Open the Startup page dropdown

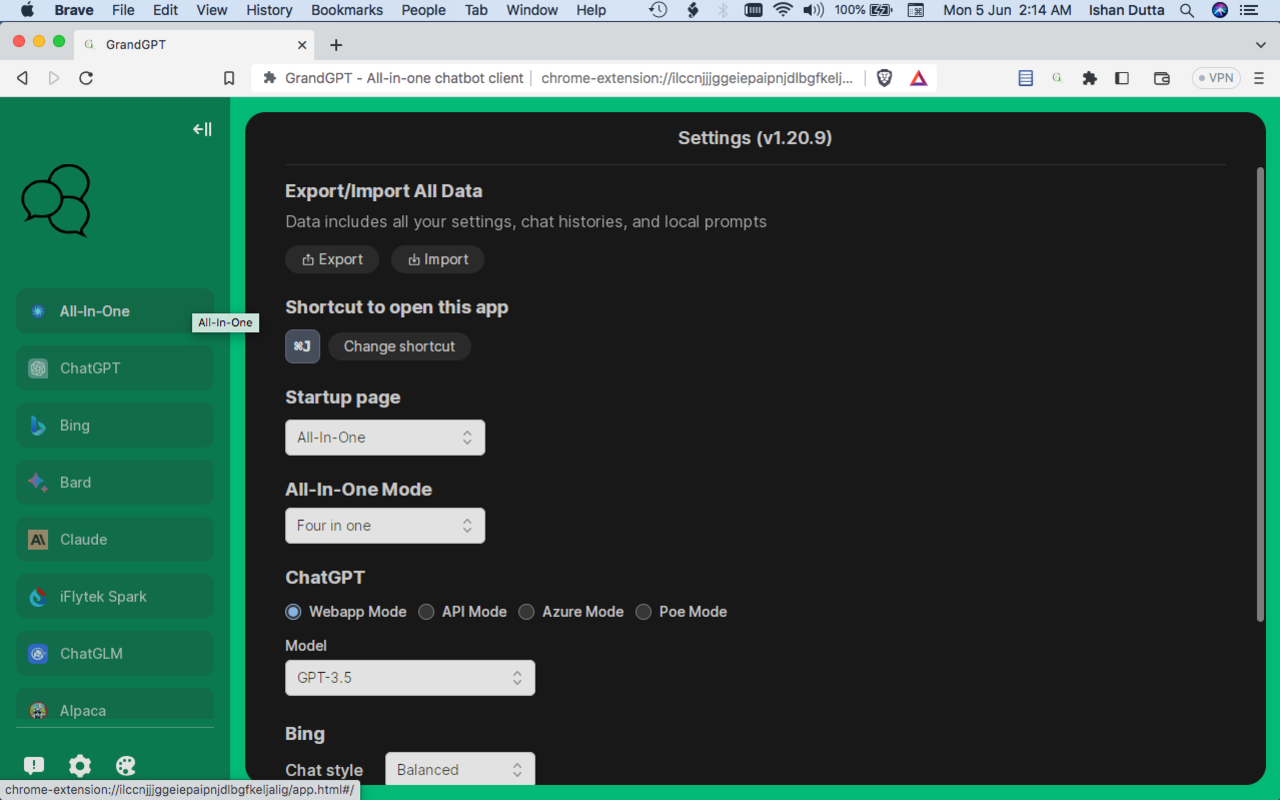pyautogui.click(x=385, y=437)
